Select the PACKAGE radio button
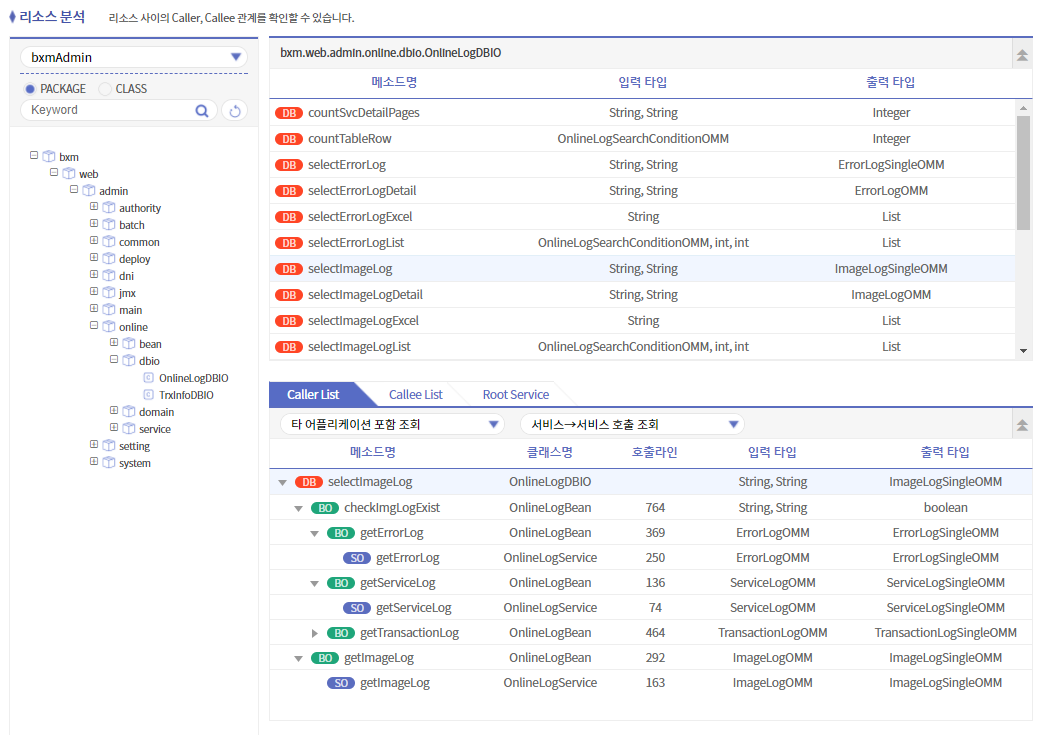 [30, 89]
